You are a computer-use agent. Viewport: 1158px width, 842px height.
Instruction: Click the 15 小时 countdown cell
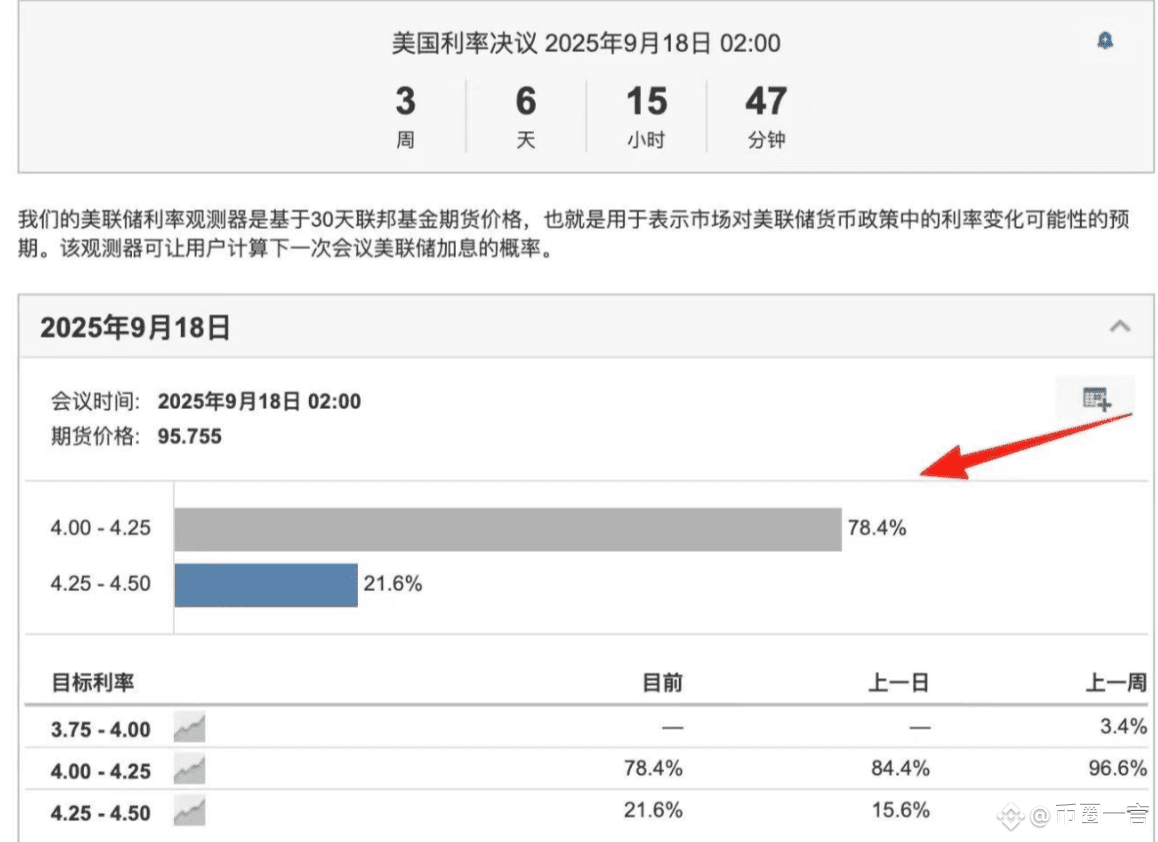pyautogui.click(x=646, y=117)
